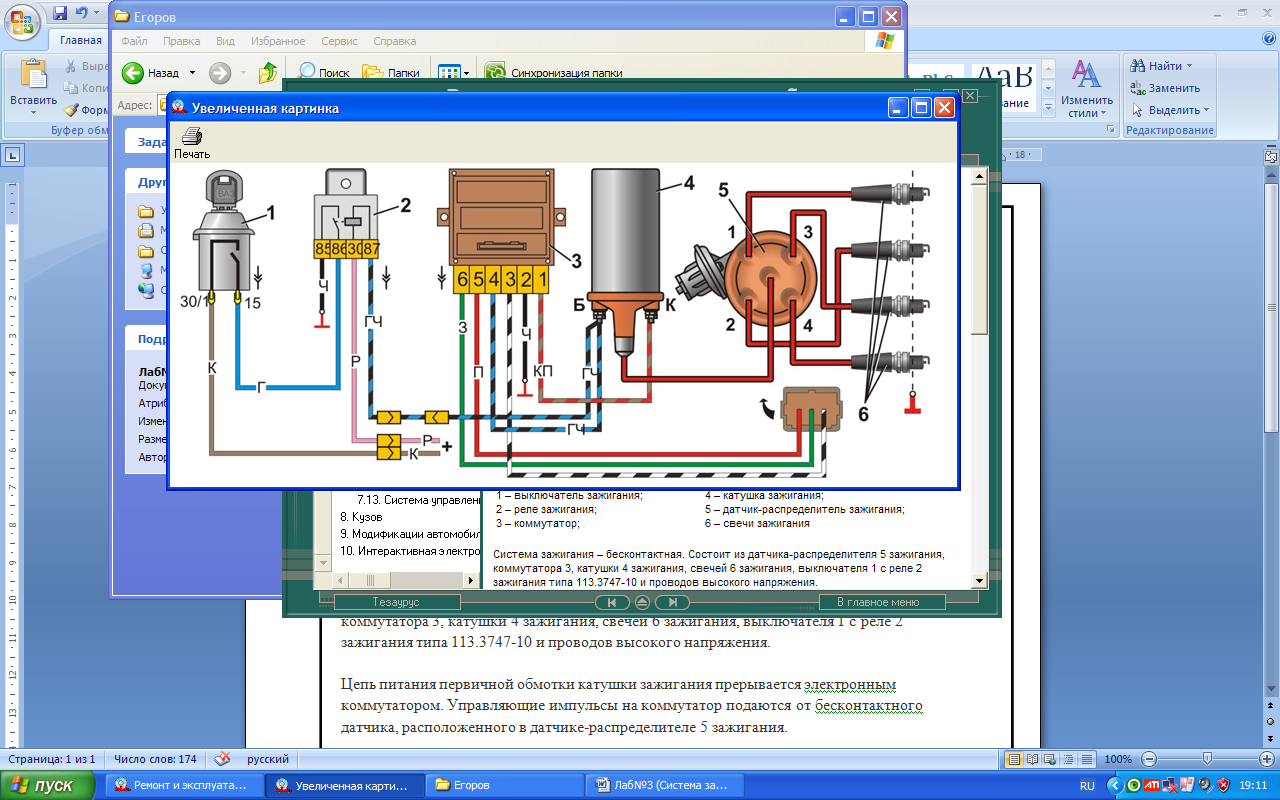Click next page button in manual viewer
This screenshot has width=1280, height=800.
[673, 602]
